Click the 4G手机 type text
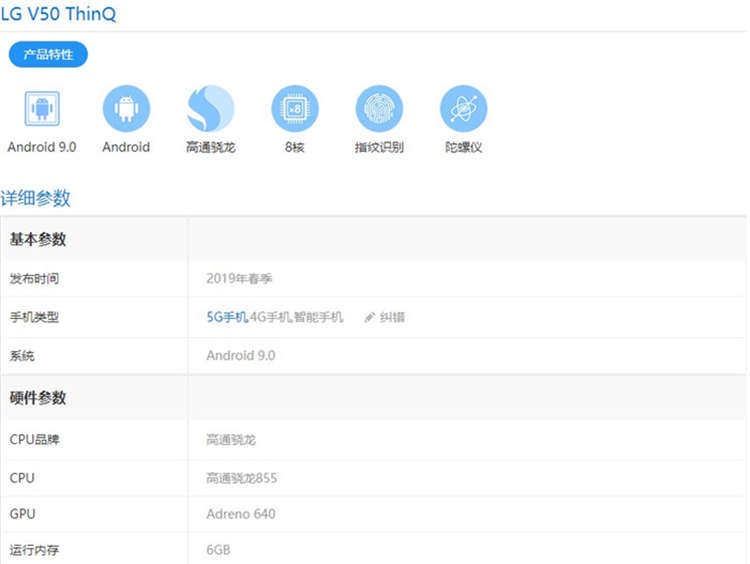 click(x=270, y=317)
